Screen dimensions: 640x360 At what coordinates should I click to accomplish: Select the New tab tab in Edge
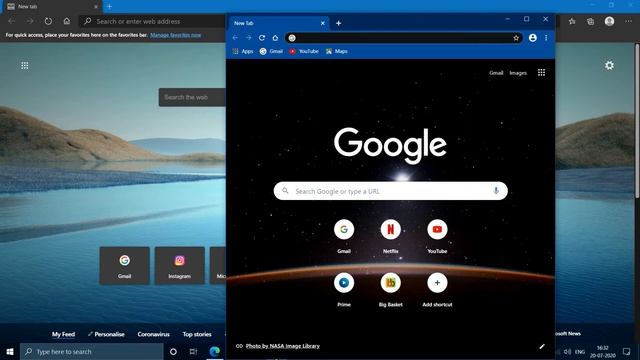[x=51, y=7]
